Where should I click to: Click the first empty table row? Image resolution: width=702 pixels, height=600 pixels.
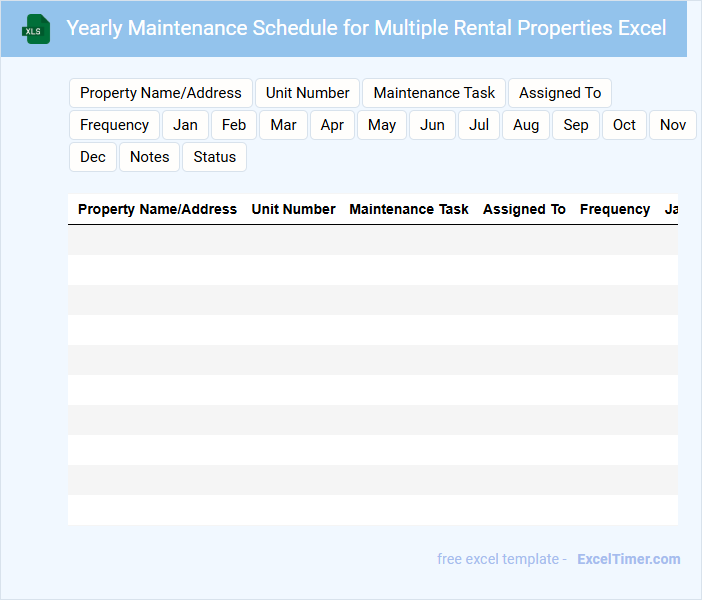(372, 240)
